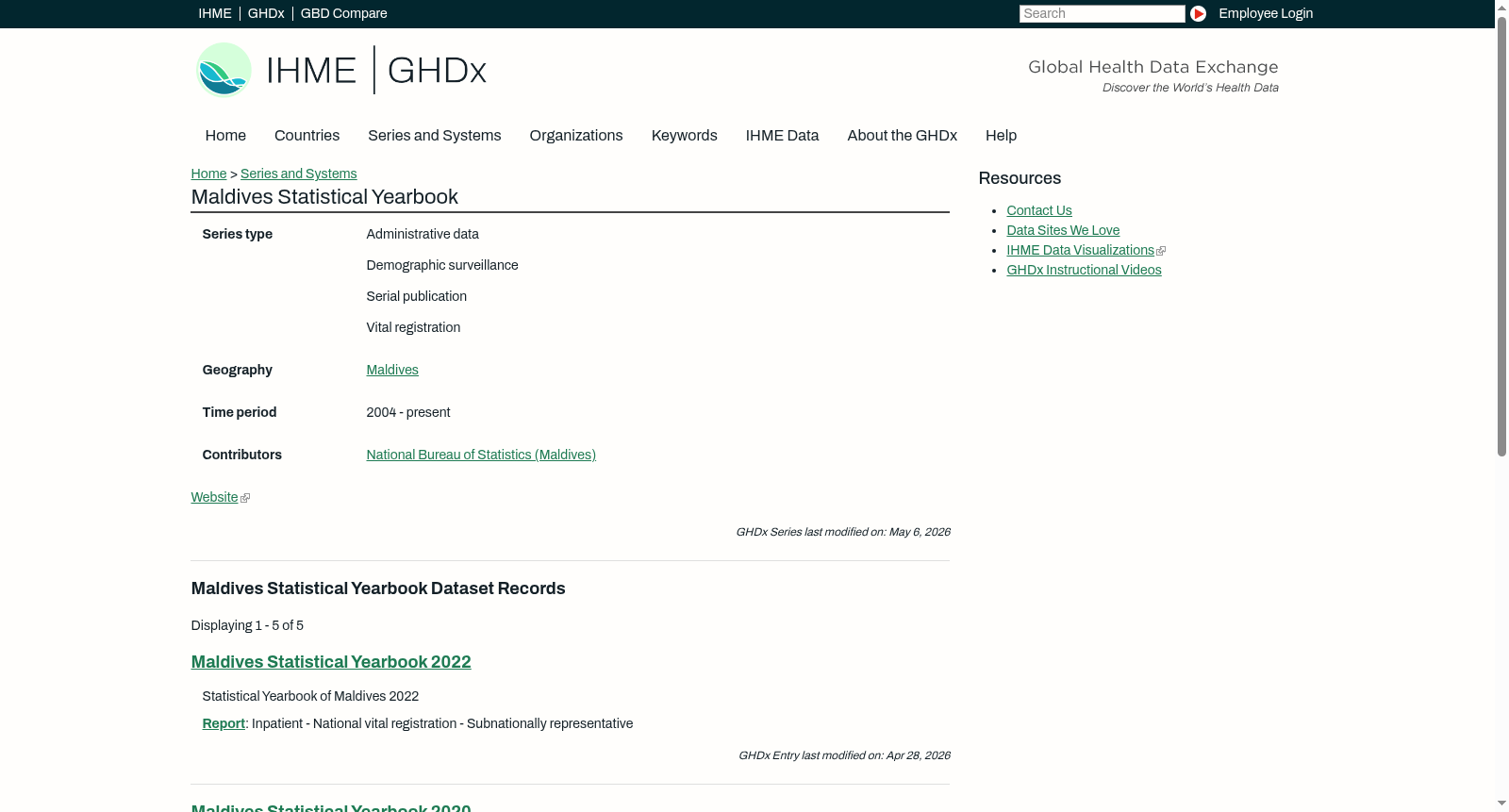The width and height of the screenshot is (1509, 812).
Task: Click the 'Administrative data' series type text
Action: 423,234
